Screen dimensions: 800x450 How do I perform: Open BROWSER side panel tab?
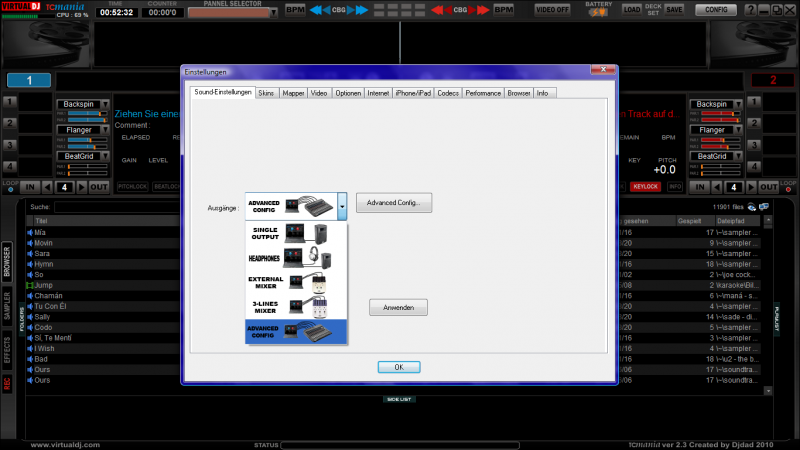point(7,261)
